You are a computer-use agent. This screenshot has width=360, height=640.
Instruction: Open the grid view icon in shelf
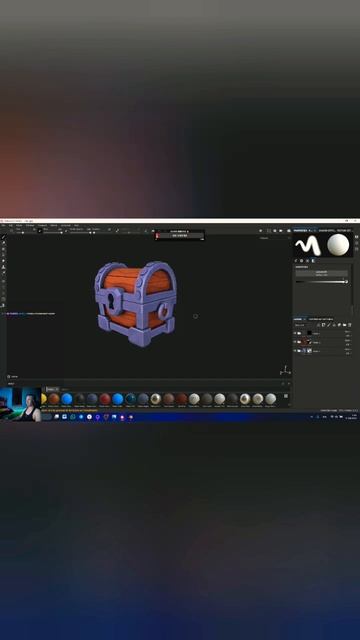click(x=286, y=396)
